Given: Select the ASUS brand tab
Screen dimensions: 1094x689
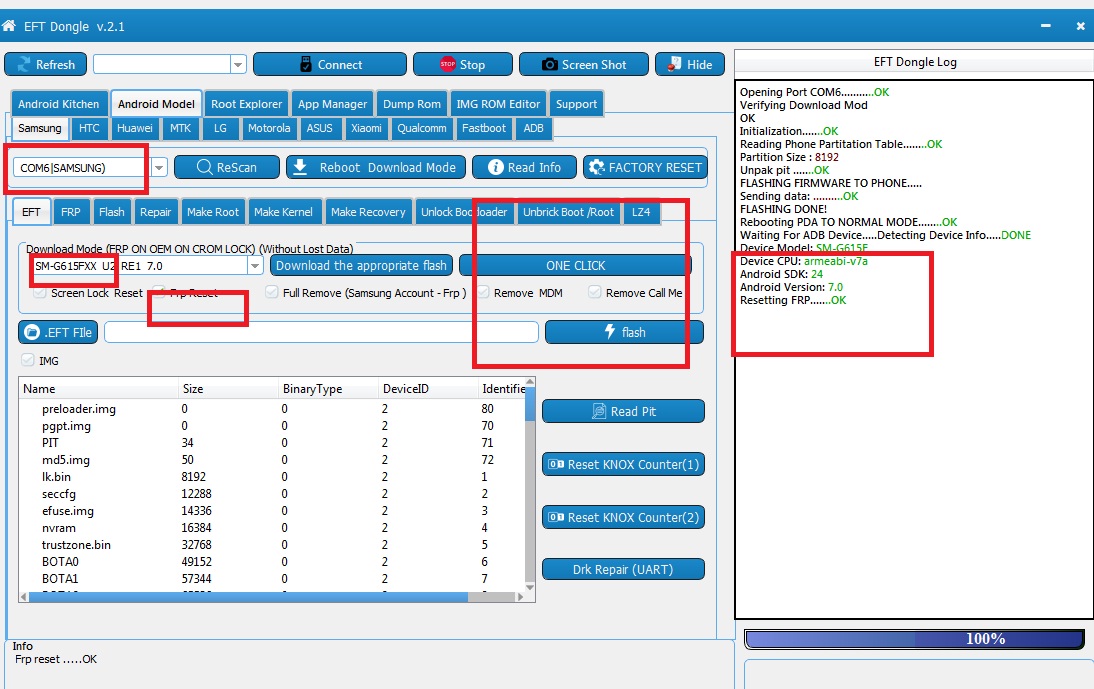Looking at the screenshot, I should [320, 128].
